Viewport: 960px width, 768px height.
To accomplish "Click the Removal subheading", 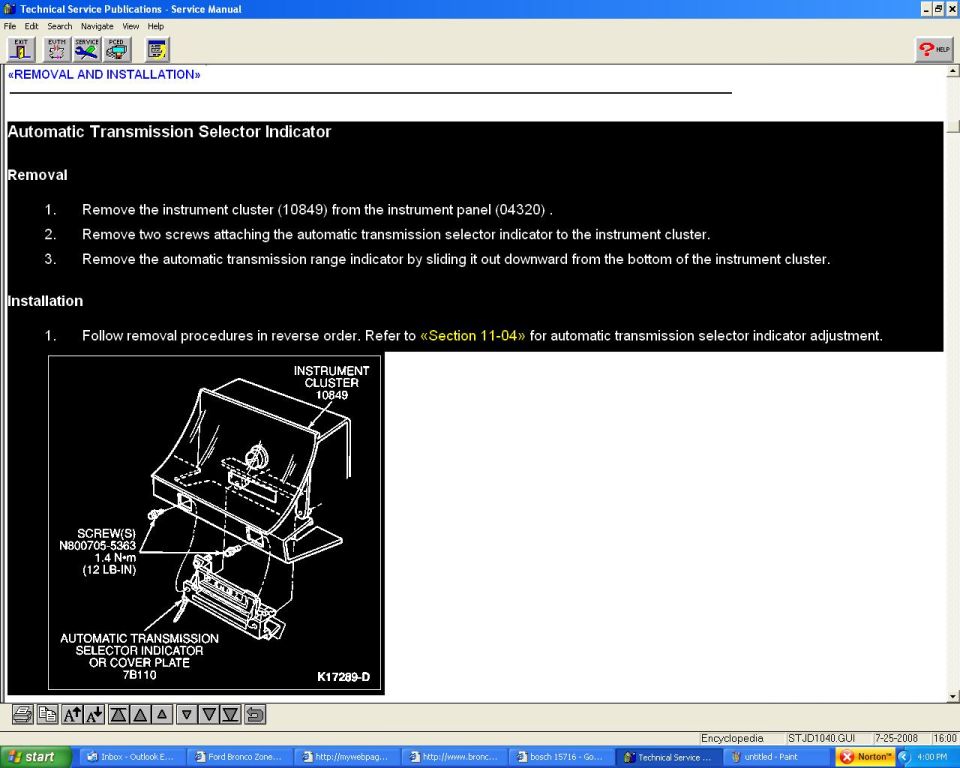I will click(x=37, y=175).
